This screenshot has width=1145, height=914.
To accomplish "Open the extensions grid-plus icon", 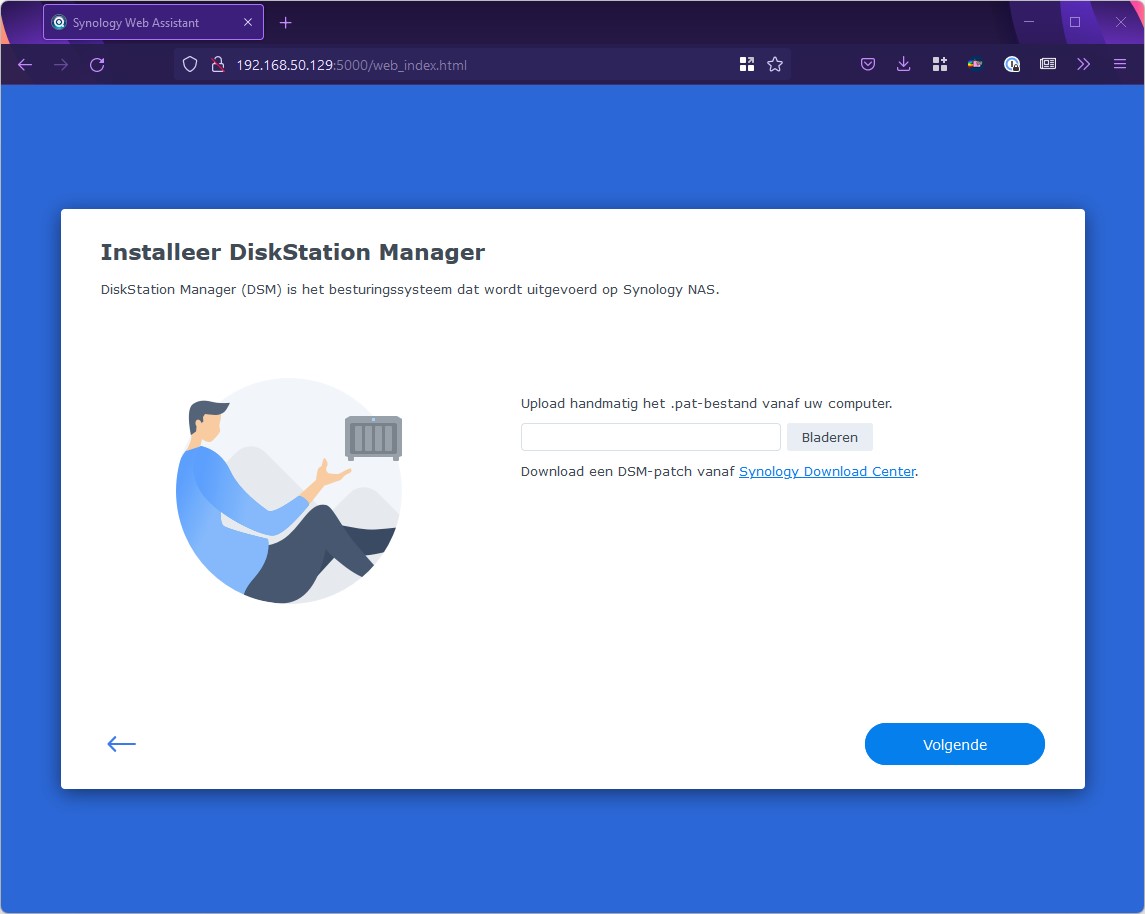I will (x=940, y=64).
